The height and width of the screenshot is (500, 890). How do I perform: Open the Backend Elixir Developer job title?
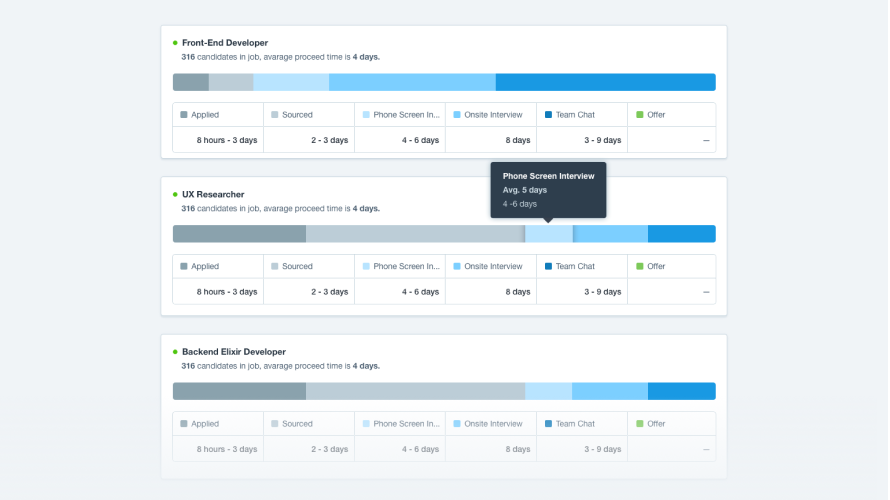(x=233, y=352)
